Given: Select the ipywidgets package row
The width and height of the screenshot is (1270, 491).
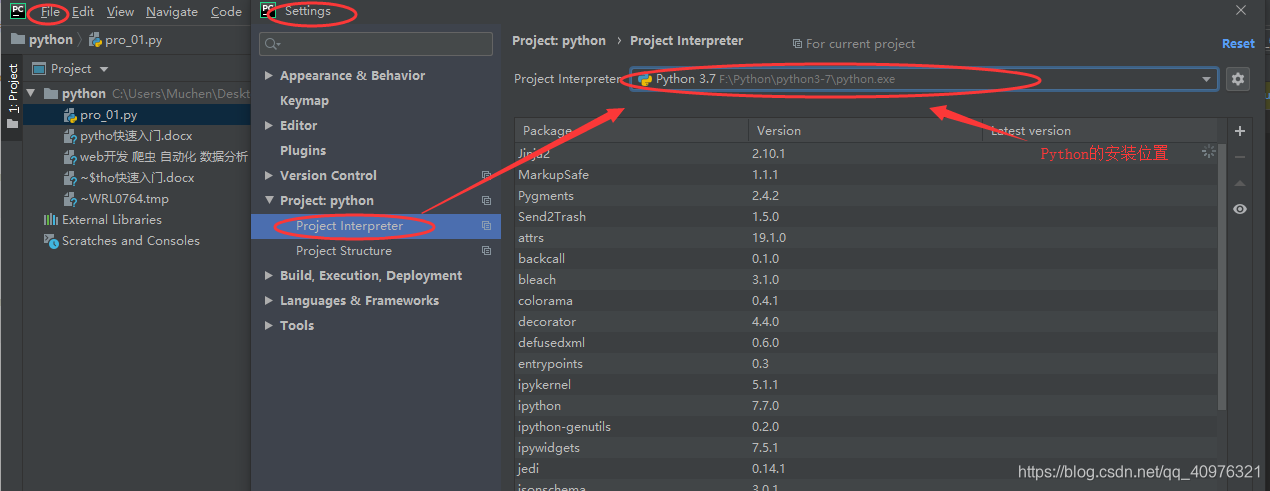Looking at the screenshot, I should tap(866, 447).
